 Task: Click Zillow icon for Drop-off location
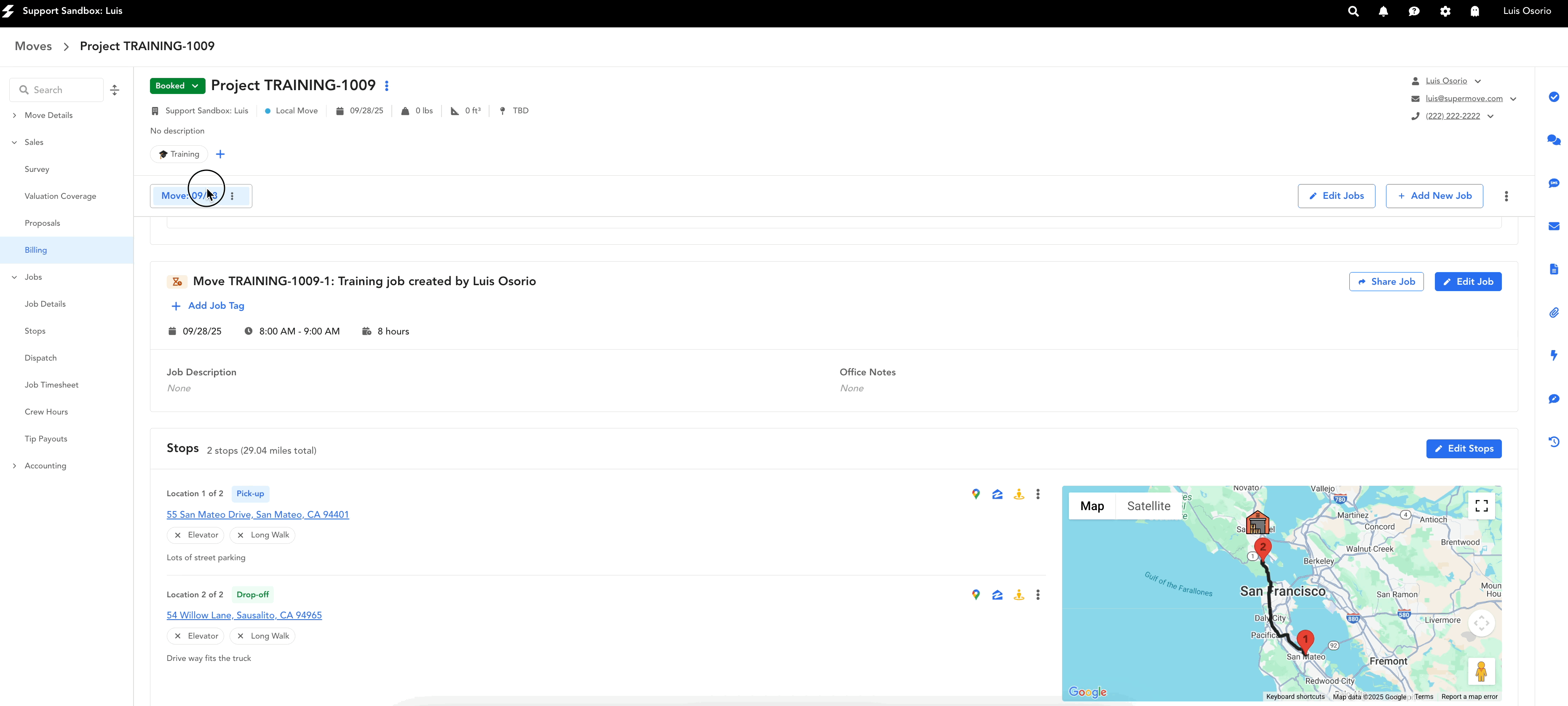coord(997,595)
